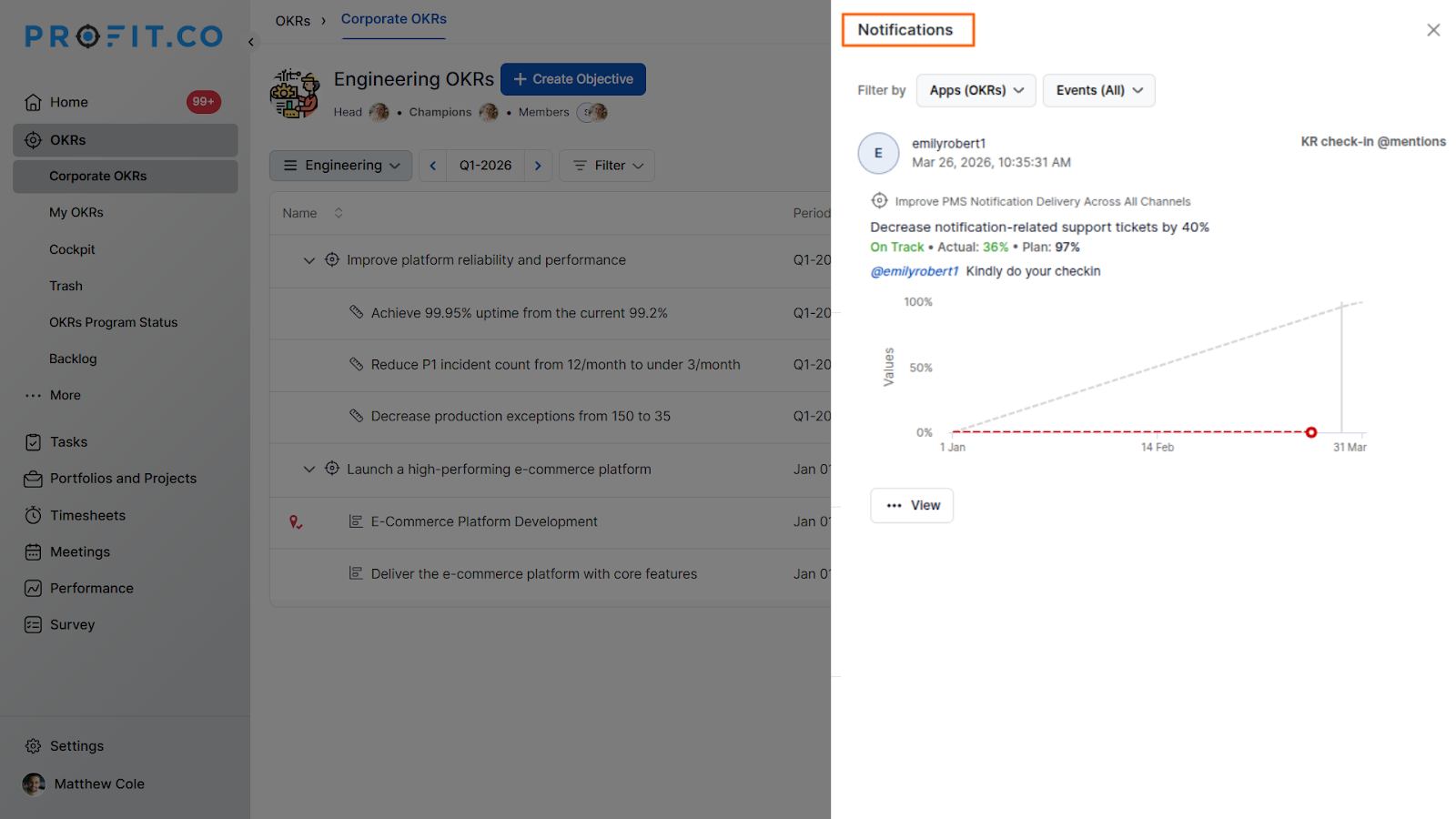Click Q1-2026 period label
The width and height of the screenshot is (1456, 819).
(485, 166)
